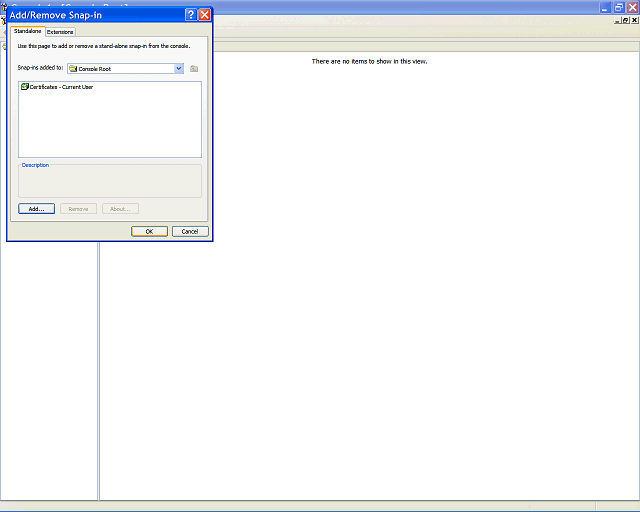Click Cancel to dismiss the dialog
The image size is (640, 512).
click(190, 232)
